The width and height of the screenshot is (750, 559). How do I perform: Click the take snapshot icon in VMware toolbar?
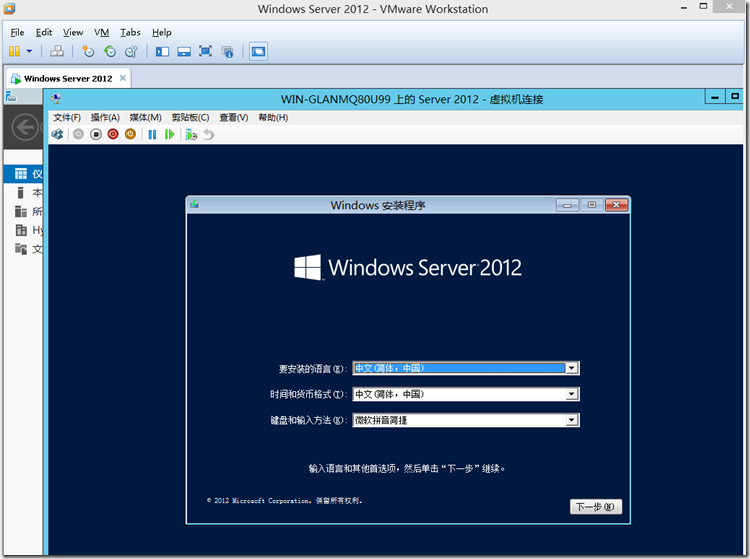[x=88, y=51]
